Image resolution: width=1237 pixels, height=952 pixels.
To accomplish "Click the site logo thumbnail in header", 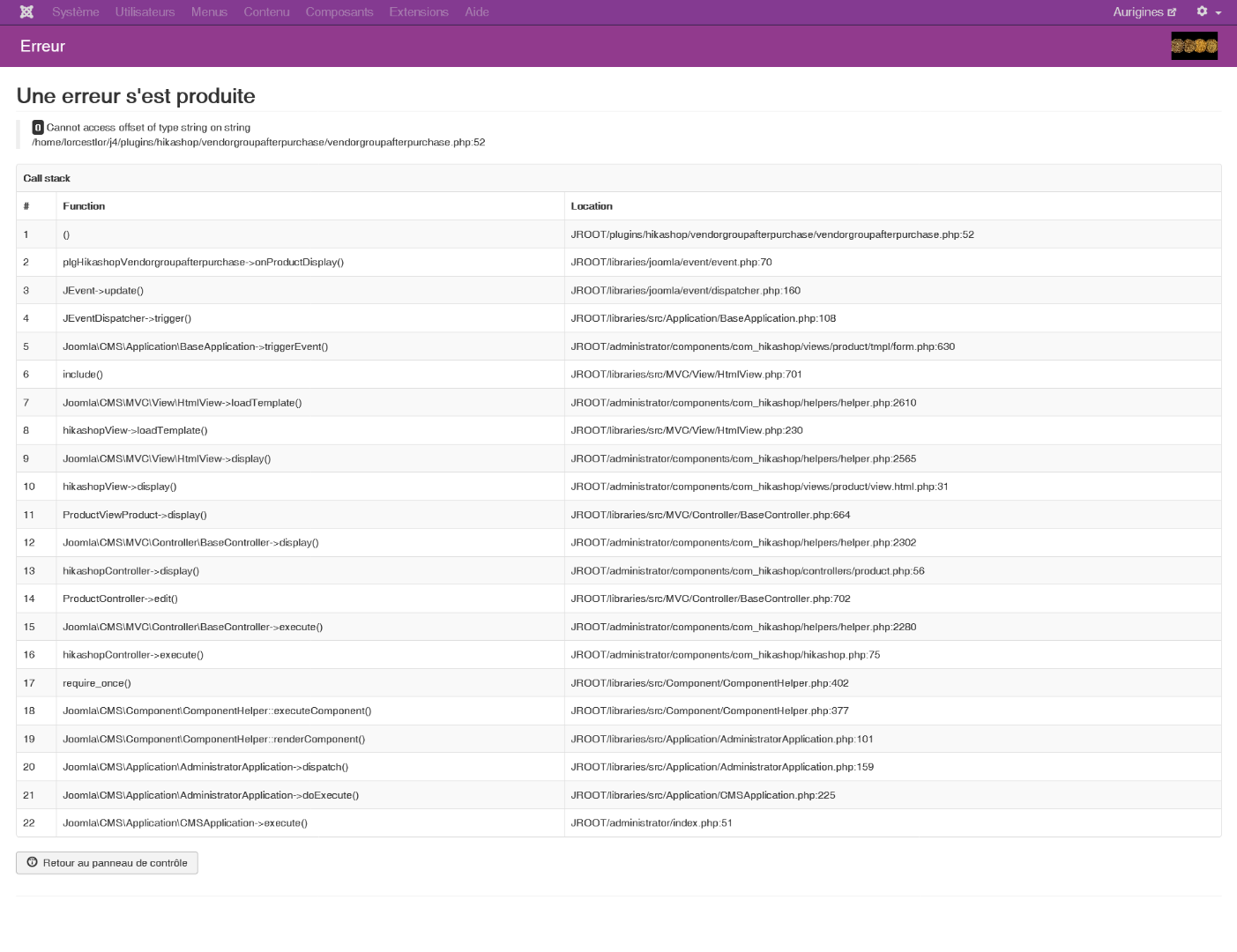I will pos(1194,46).
